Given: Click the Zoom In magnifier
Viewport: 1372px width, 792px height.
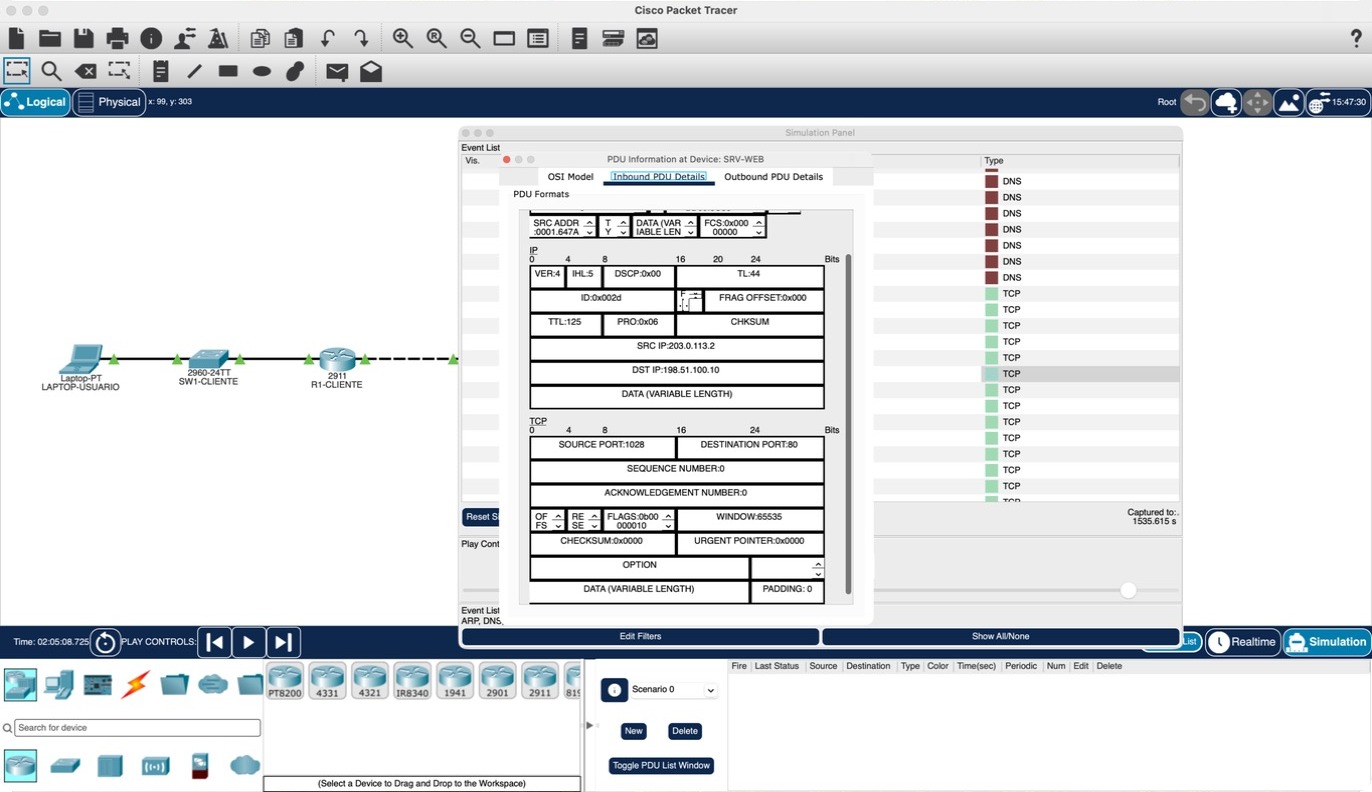Looking at the screenshot, I should [403, 38].
